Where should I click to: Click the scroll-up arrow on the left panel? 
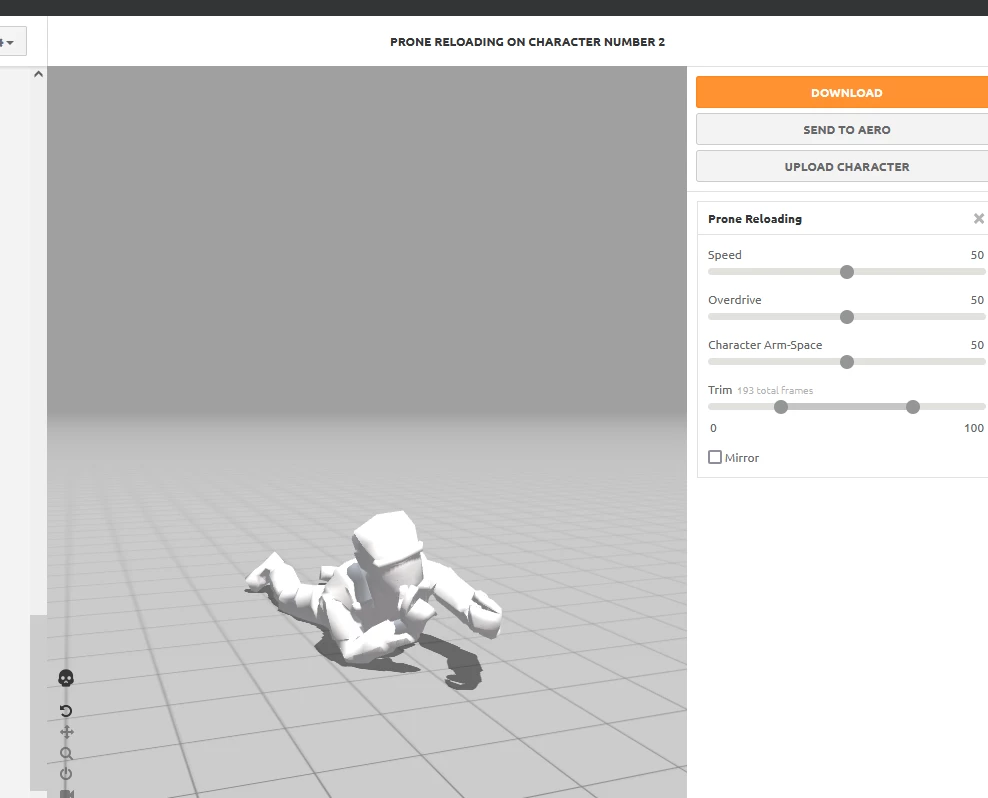38,74
